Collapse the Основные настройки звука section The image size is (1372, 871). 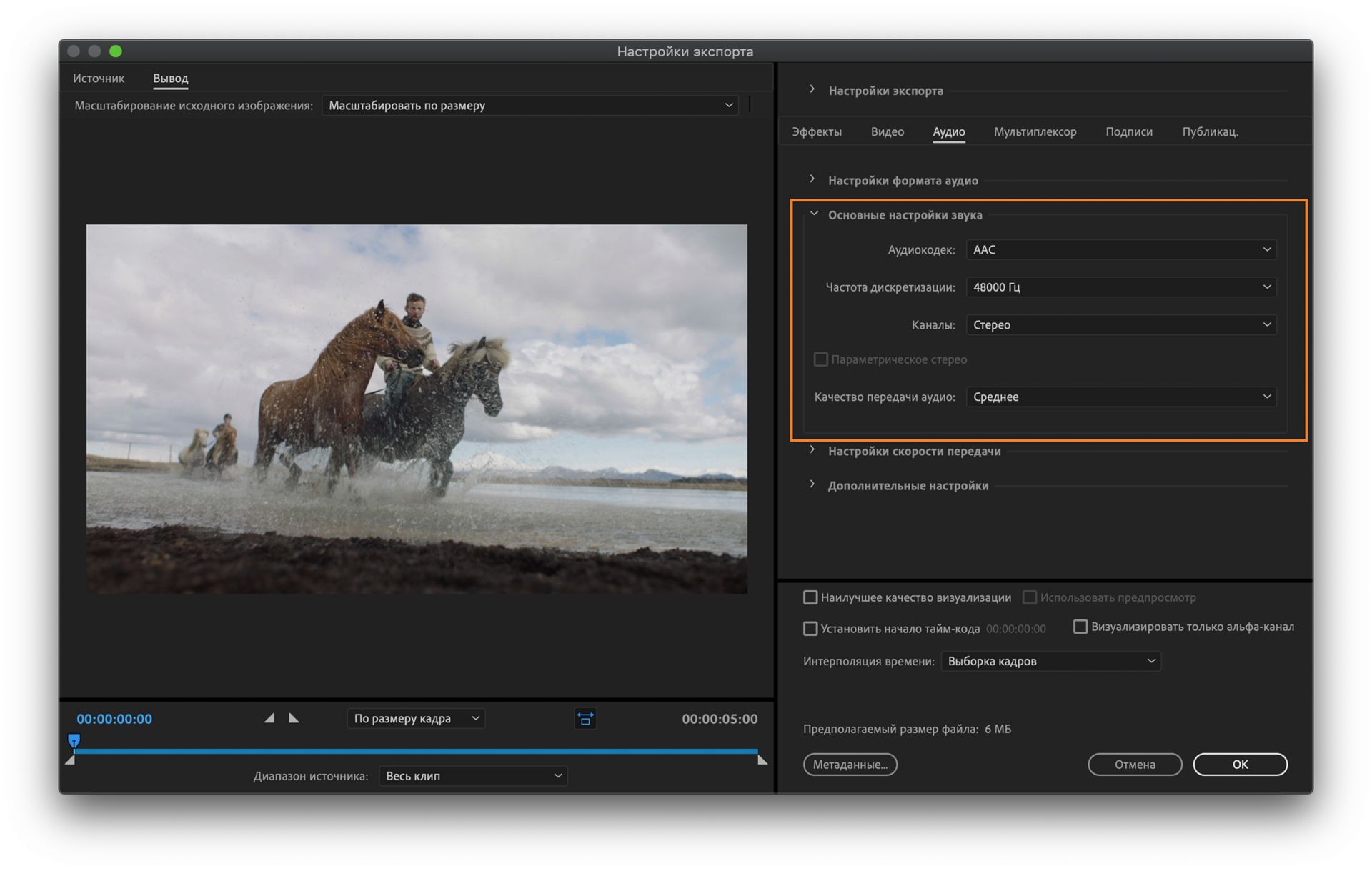tap(814, 214)
